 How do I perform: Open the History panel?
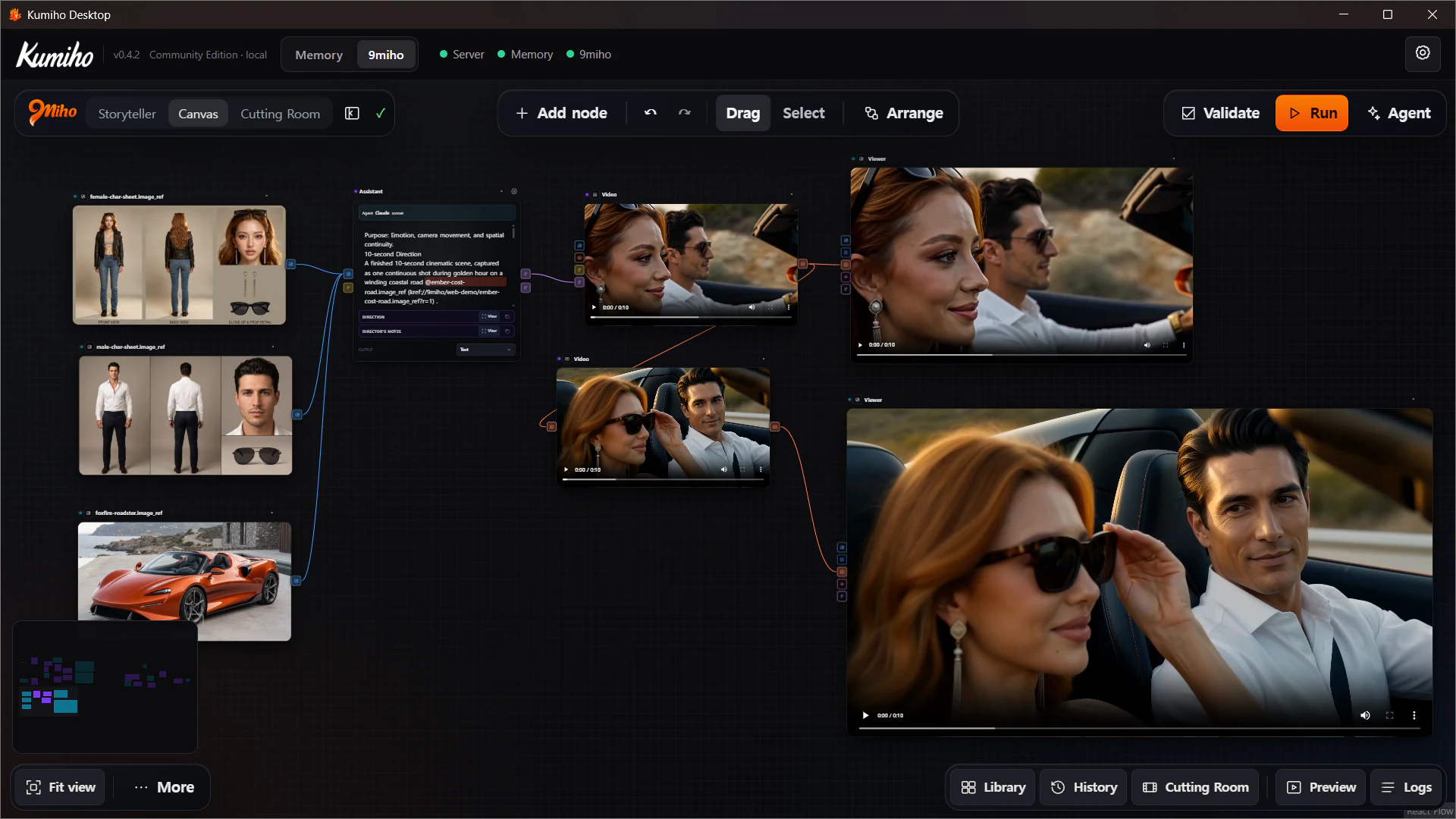point(1084,787)
